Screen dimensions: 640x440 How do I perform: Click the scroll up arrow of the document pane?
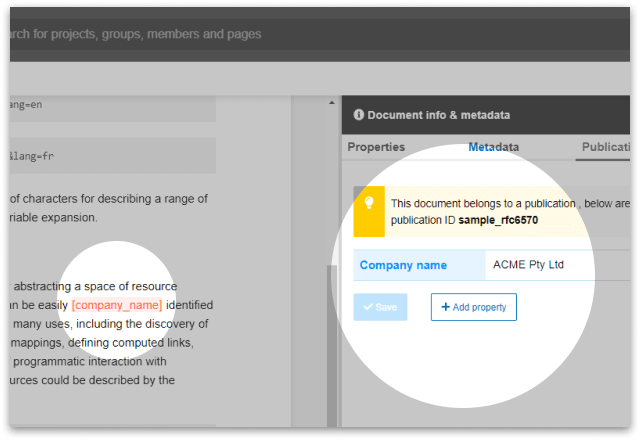[x=332, y=103]
